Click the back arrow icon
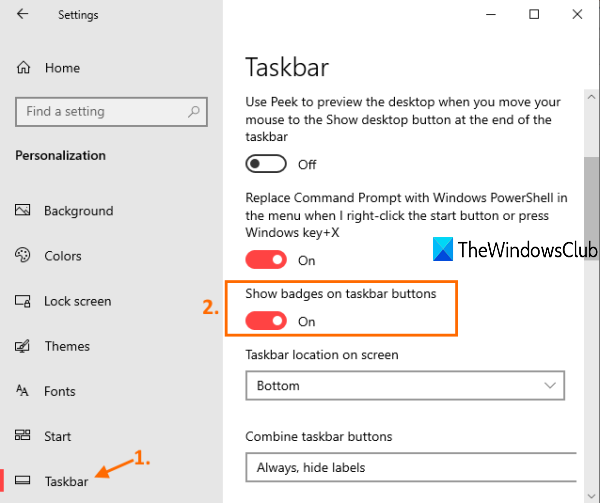This screenshot has height=503, width=600. tap(23, 15)
